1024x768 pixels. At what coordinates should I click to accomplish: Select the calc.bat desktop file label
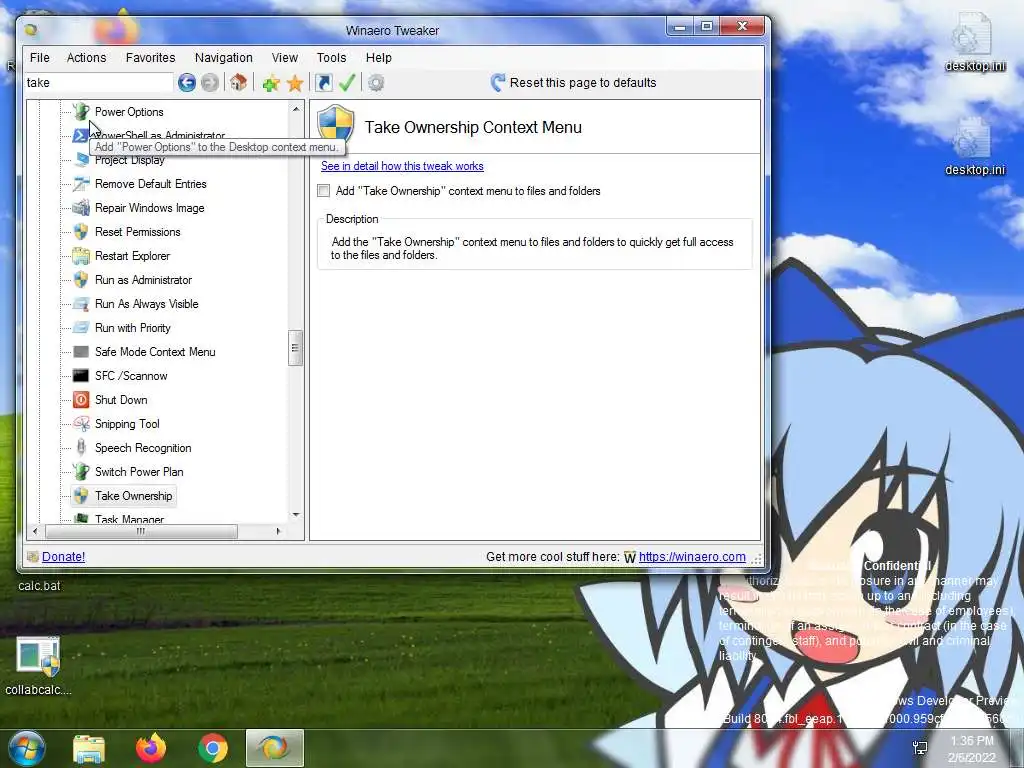point(39,586)
